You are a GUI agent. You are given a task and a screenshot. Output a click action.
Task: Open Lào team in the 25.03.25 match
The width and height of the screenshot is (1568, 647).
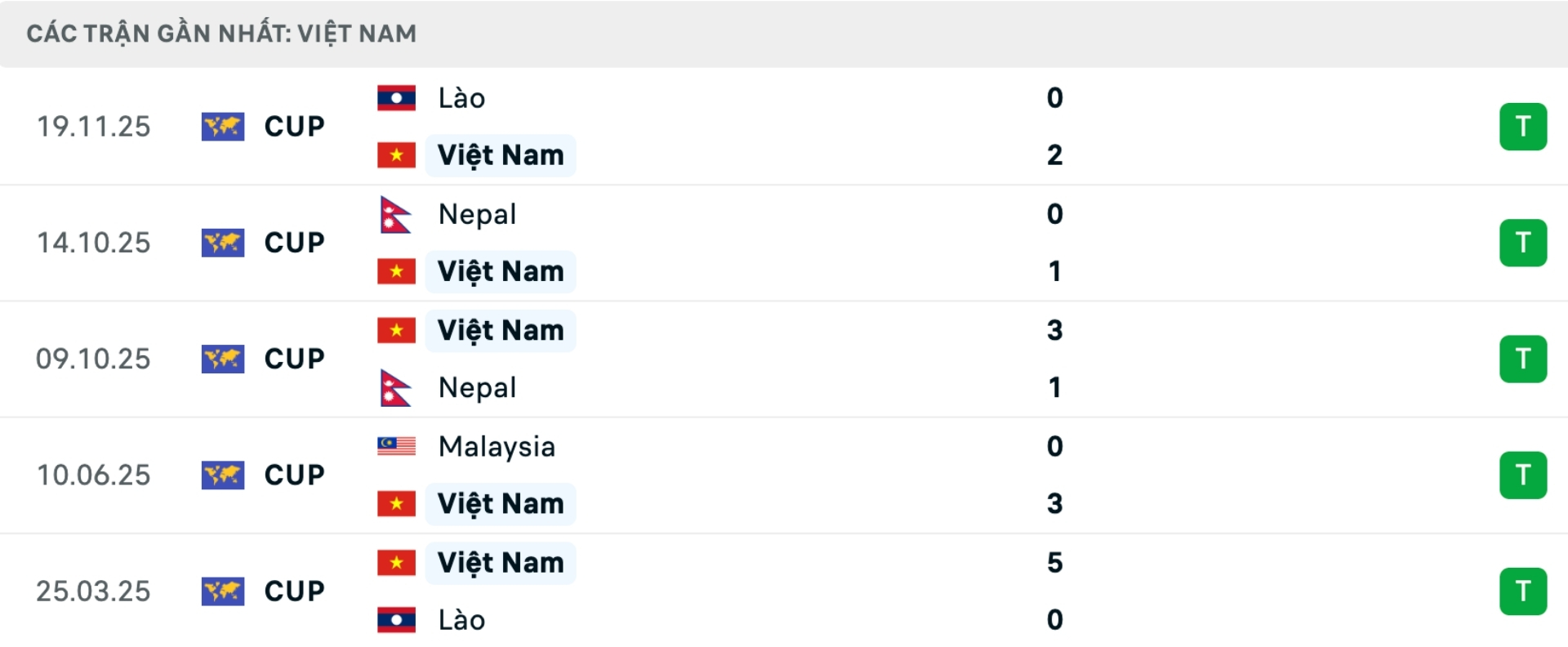(461, 620)
